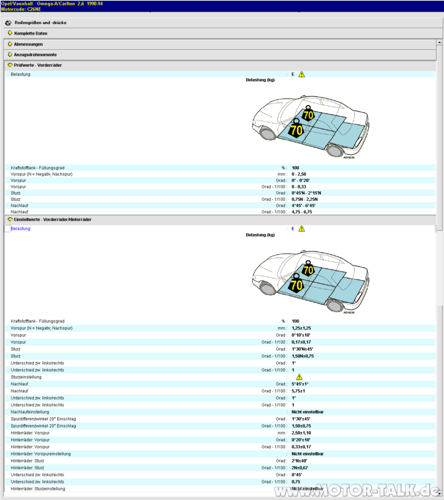Click the Hinterräder: Sturzeinstellung row label

(x=38, y=489)
